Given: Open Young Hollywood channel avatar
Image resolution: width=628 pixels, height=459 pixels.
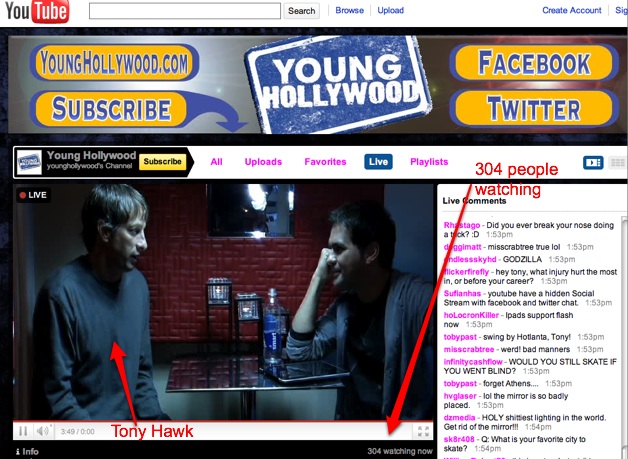Looking at the screenshot, I should tap(29, 163).
